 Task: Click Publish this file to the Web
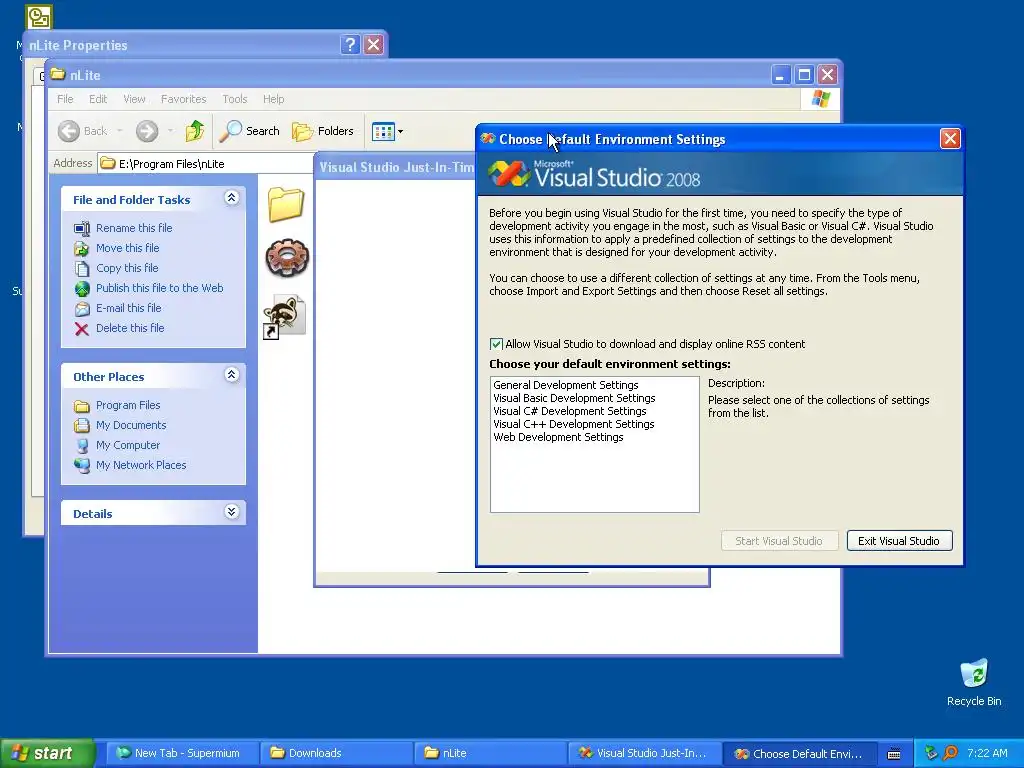click(x=159, y=288)
